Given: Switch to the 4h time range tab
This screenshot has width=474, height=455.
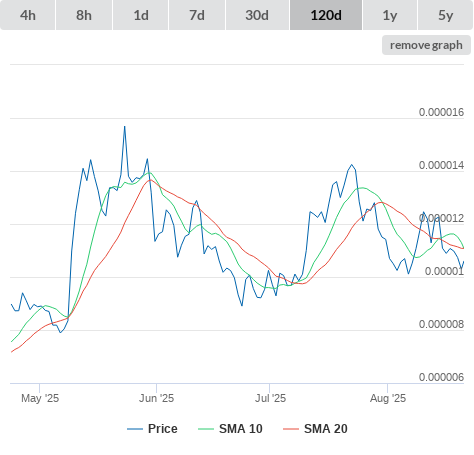Looking at the screenshot, I should pyautogui.click(x=28, y=15).
